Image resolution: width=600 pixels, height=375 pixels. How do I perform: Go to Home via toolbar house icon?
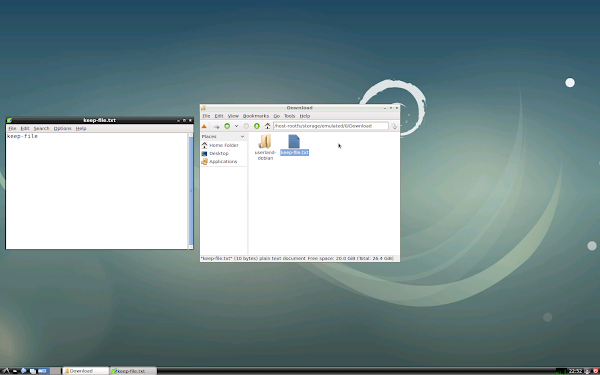point(267,126)
